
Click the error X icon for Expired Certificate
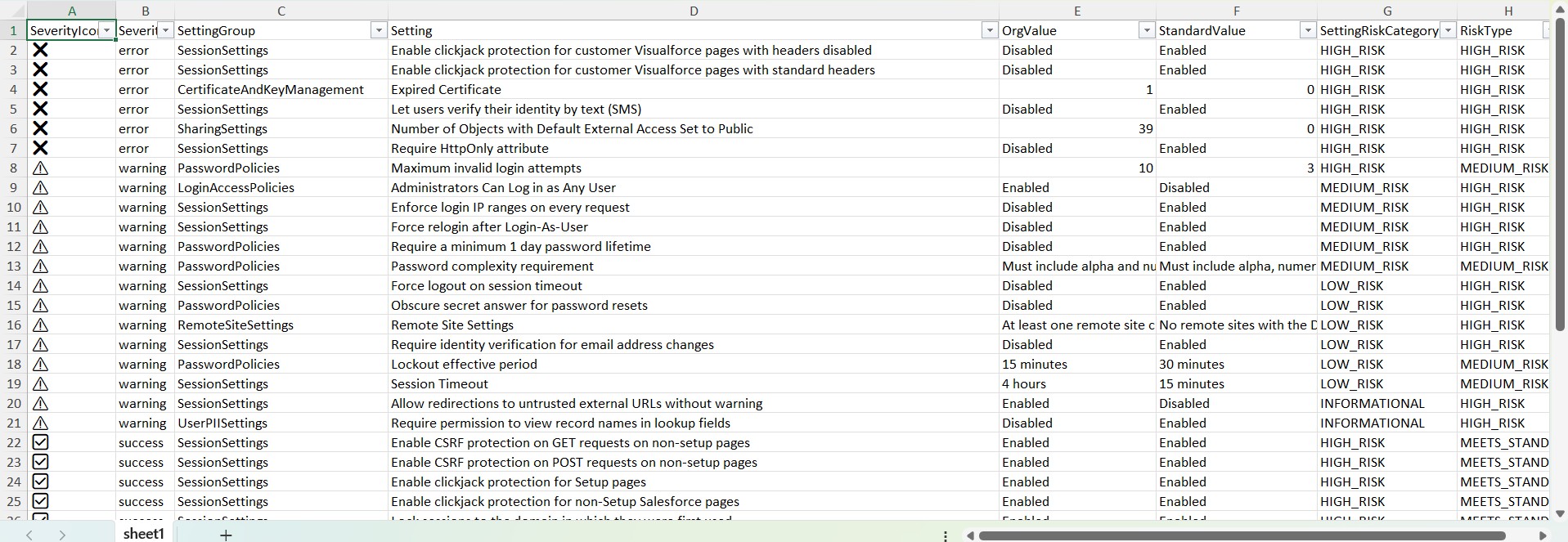click(x=39, y=89)
